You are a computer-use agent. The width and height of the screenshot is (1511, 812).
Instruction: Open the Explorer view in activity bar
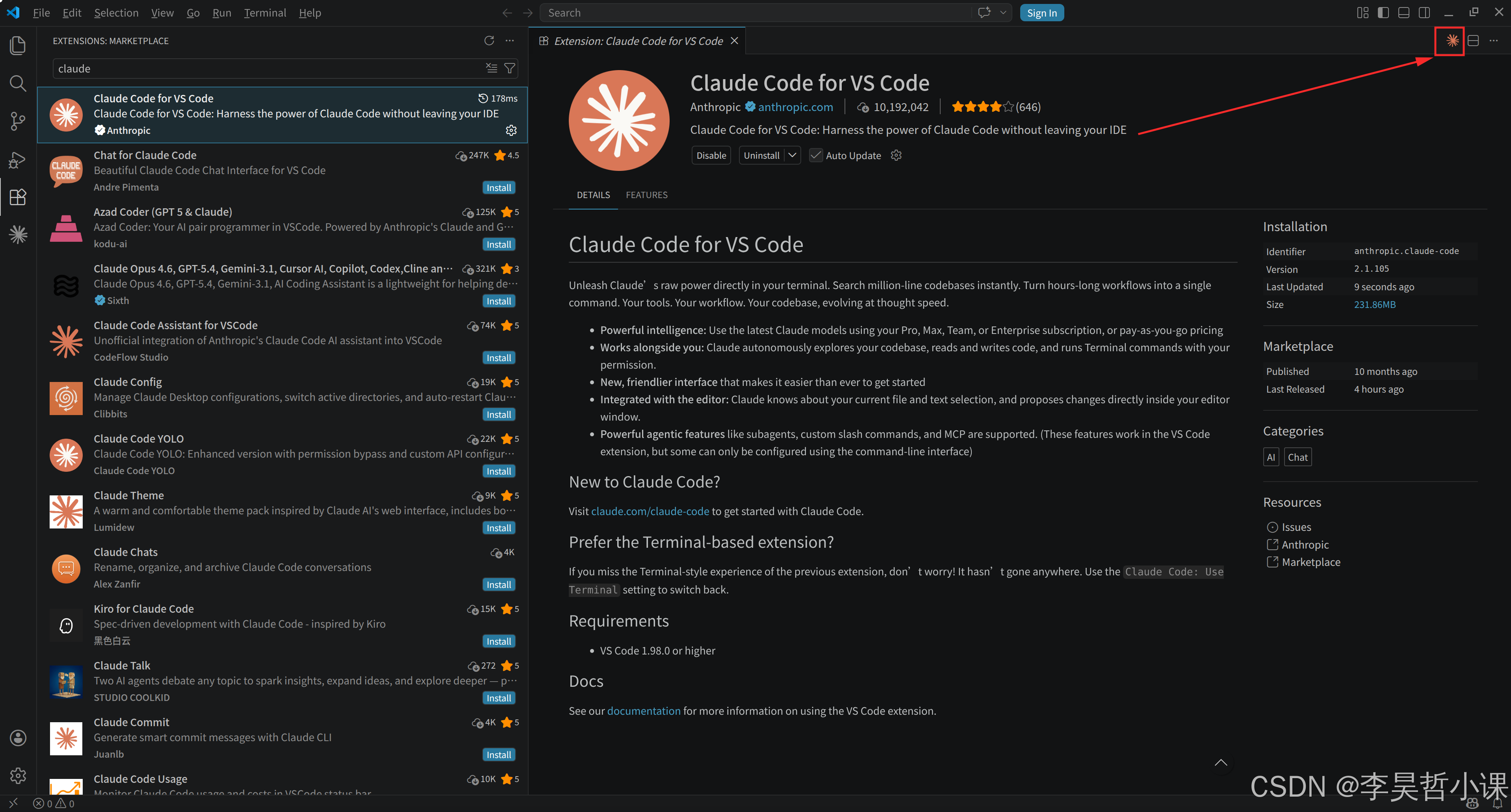pos(18,45)
